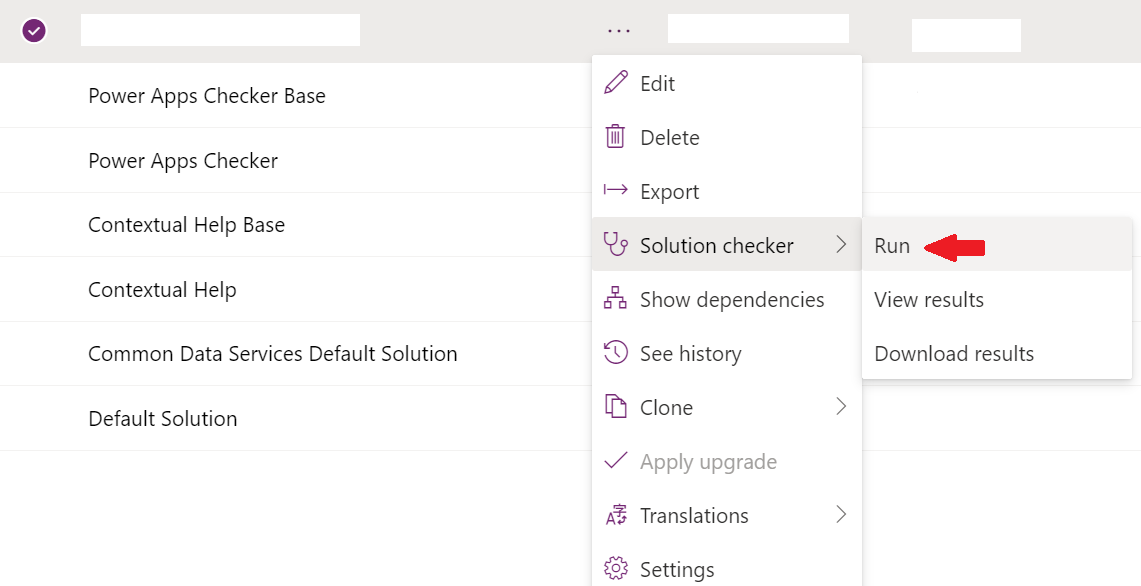The image size is (1141, 586).
Task: Click the Edit pencil icon
Action: (x=616, y=82)
